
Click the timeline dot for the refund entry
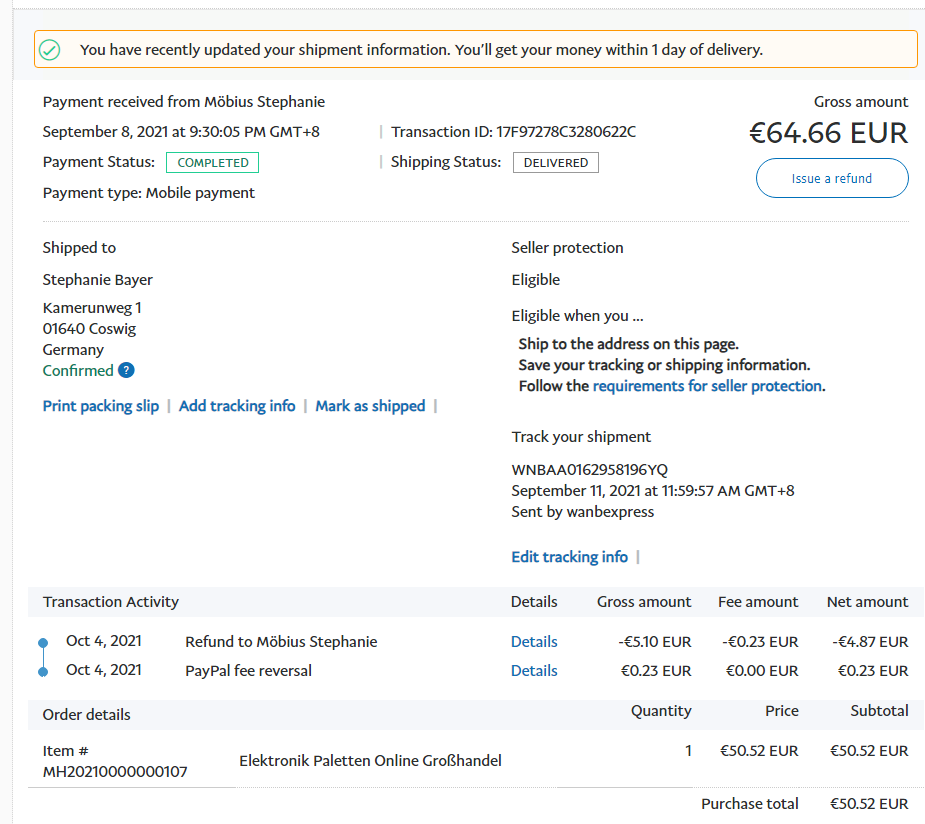(x=42, y=642)
